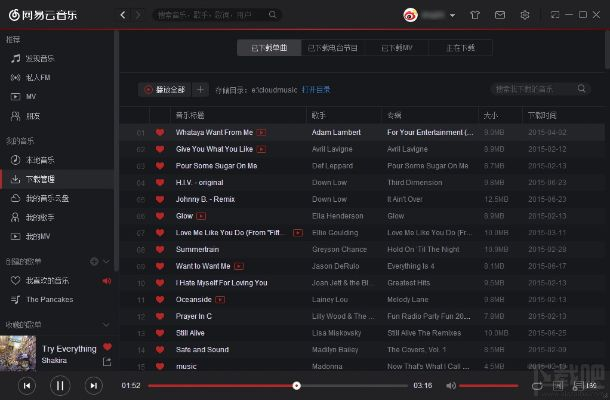Open the skin theme shirt icon
This screenshot has height=400, width=610.
pos(473,15)
